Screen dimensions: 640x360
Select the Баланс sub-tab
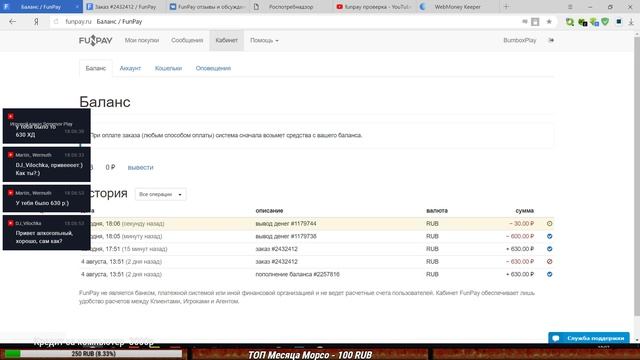coord(96,68)
